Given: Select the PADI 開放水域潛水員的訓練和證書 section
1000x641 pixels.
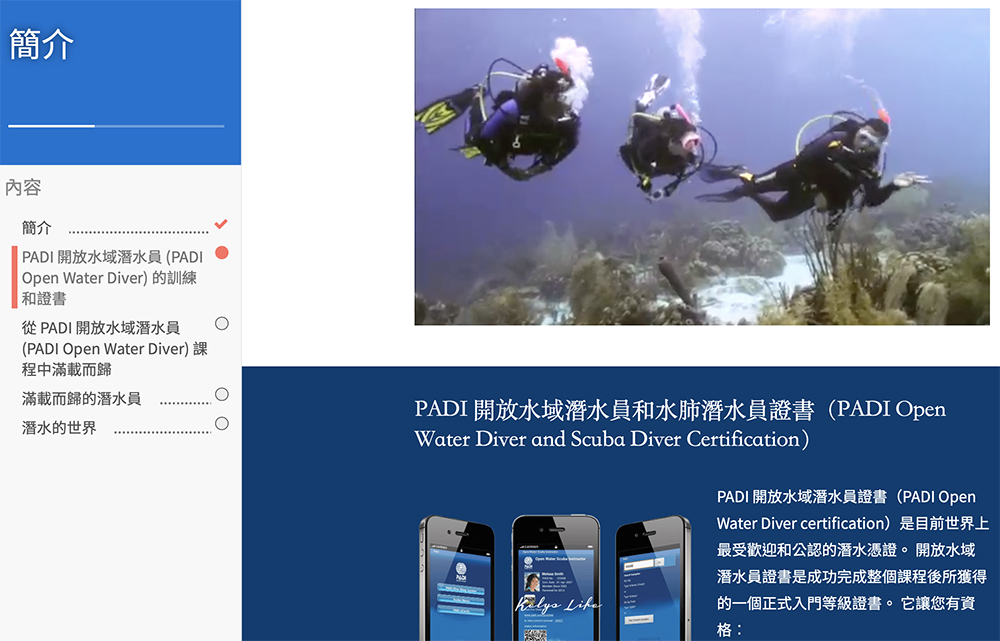Looking at the screenshot, I should tap(112, 277).
